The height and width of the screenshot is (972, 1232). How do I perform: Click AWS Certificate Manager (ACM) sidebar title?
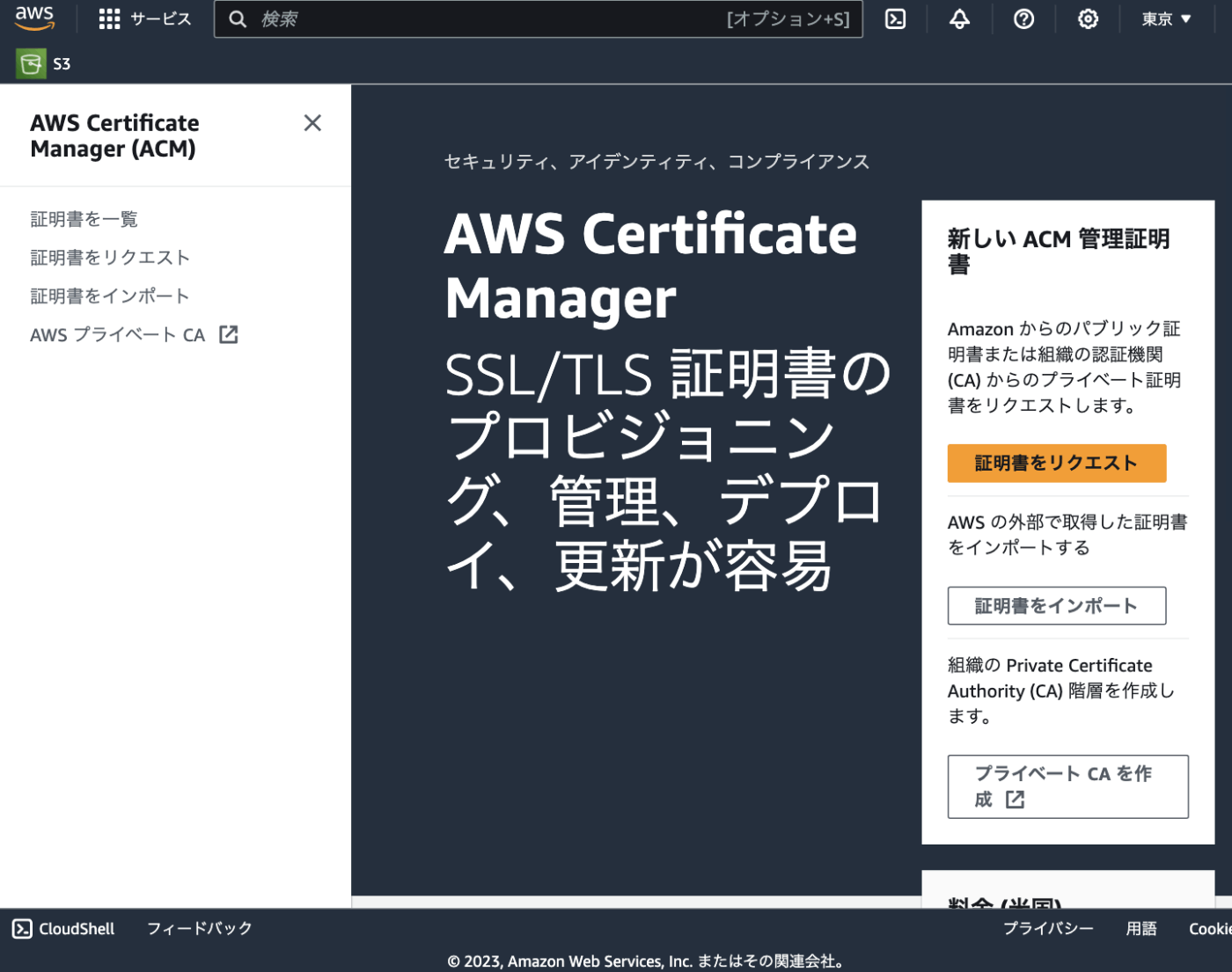pyautogui.click(x=114, y=136)
